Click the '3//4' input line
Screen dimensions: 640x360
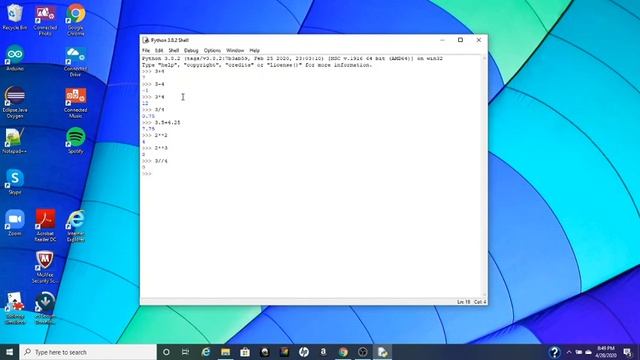161,161
